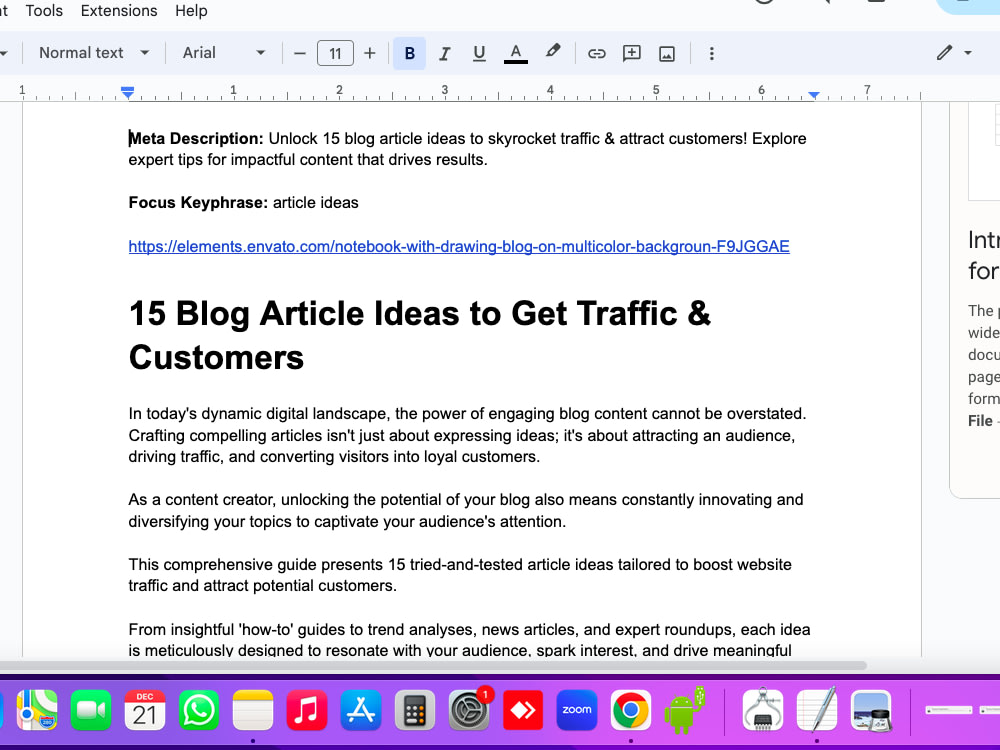Open AnyDesk red icon in Dock

(x=523, y=710)
